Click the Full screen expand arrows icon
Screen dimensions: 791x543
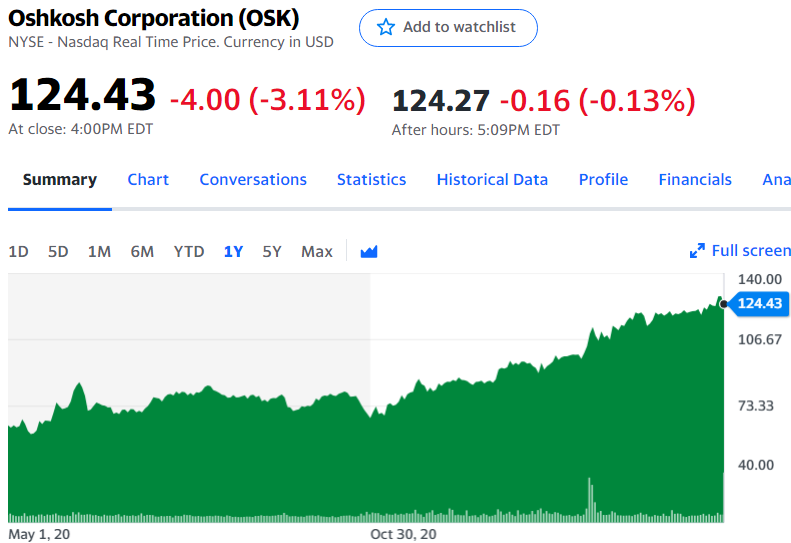(697, 251)
